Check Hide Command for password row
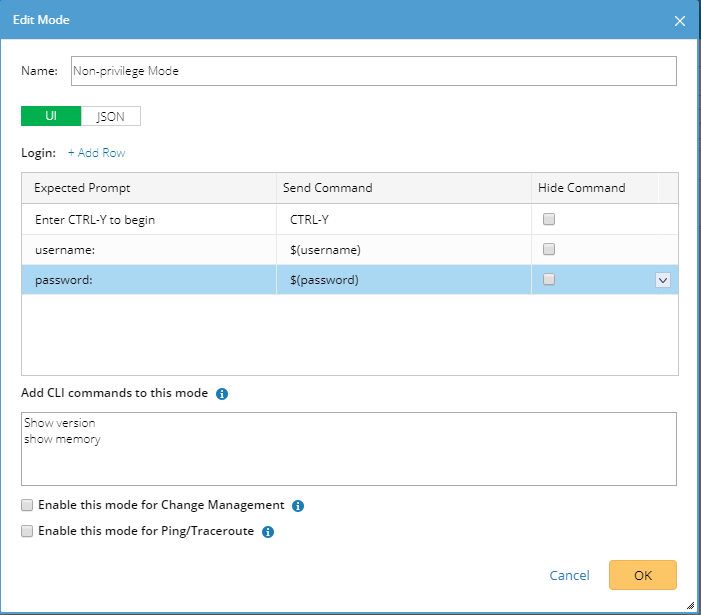 (x=548, y=280)
